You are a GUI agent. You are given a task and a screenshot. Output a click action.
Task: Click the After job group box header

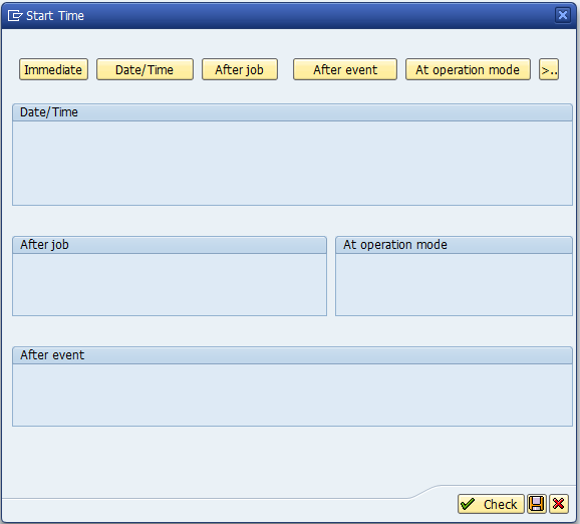click(x=169, y=245)
